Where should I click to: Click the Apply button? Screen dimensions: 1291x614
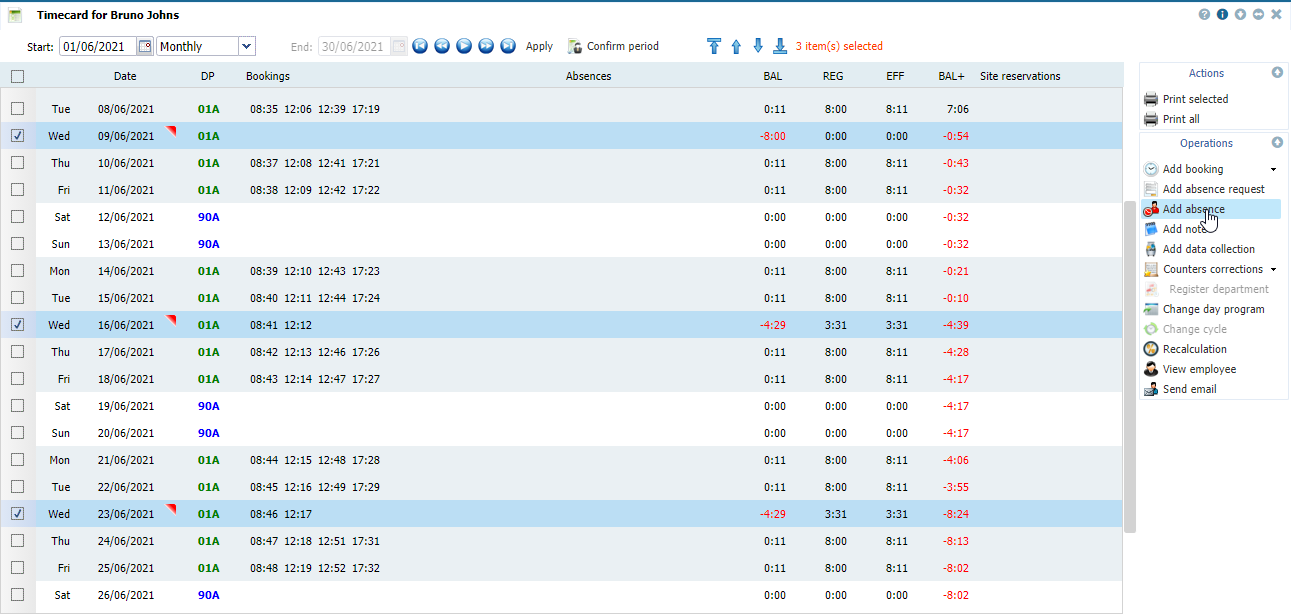coord(539,46)
